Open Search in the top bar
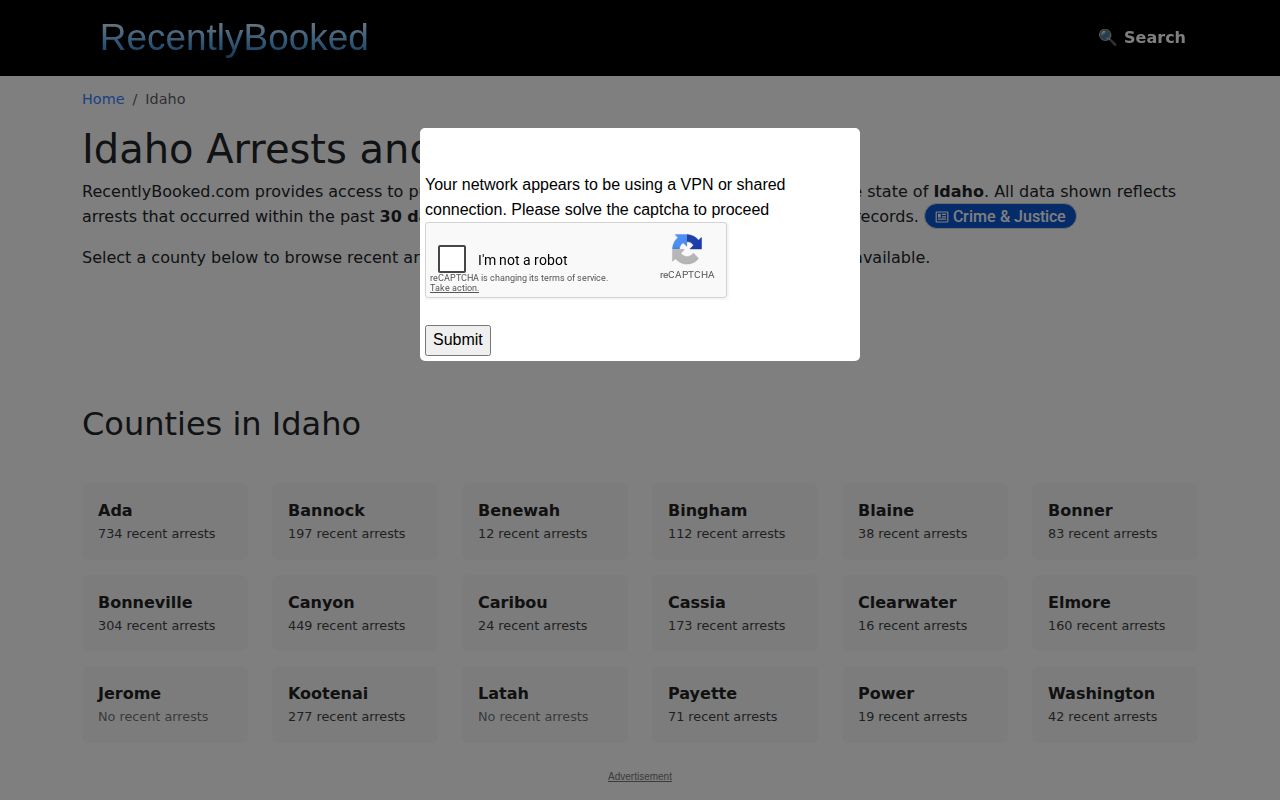 [1142, 37]
